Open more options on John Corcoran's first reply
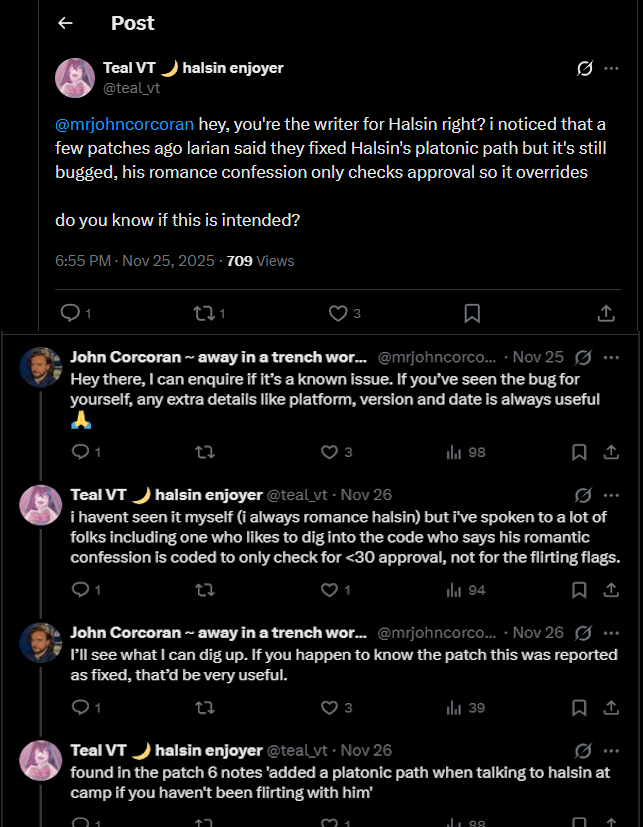643x827 pixels. pos(611,357)
